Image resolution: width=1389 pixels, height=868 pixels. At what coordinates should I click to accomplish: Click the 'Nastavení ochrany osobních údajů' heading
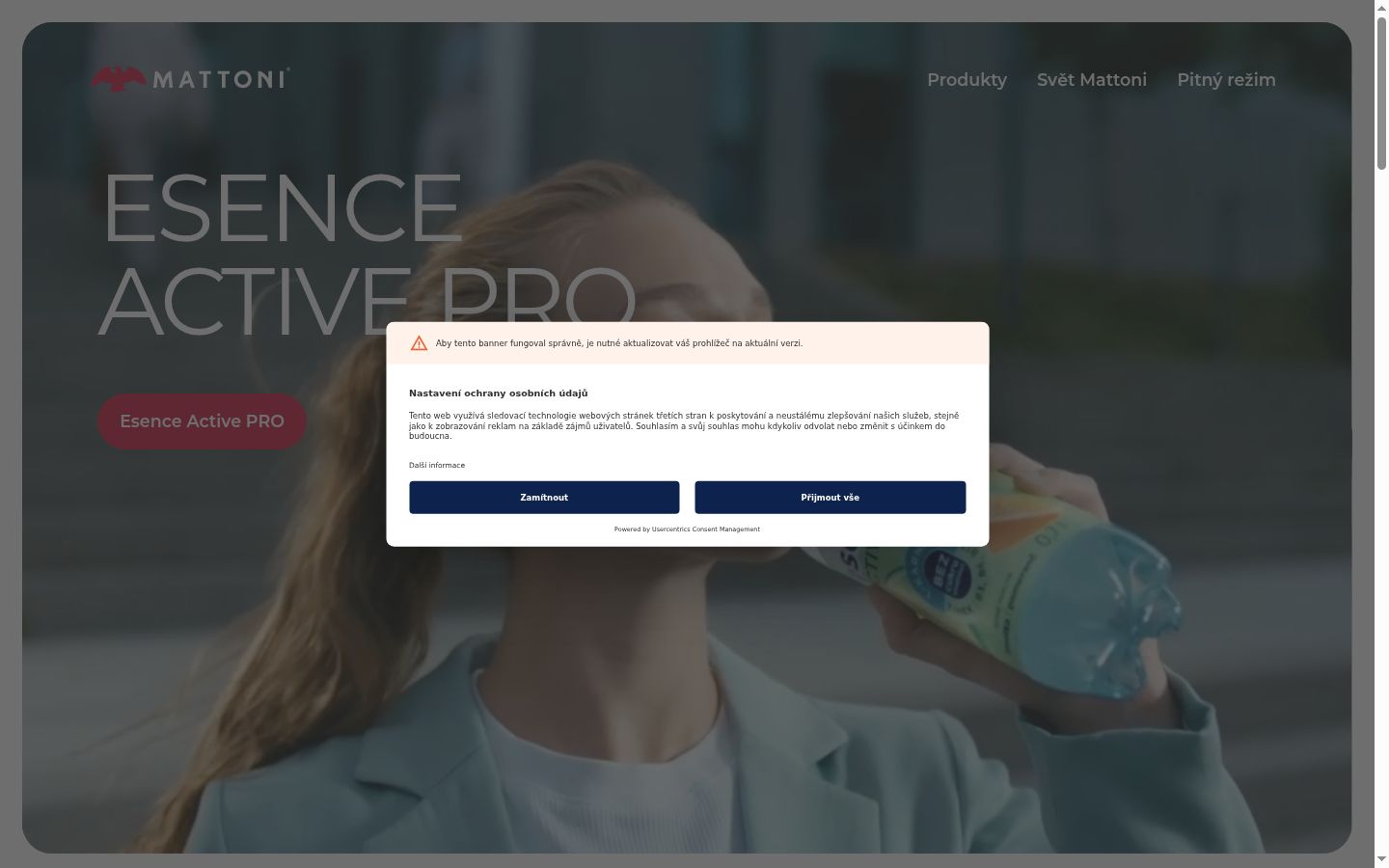click(x=499, y=393)
